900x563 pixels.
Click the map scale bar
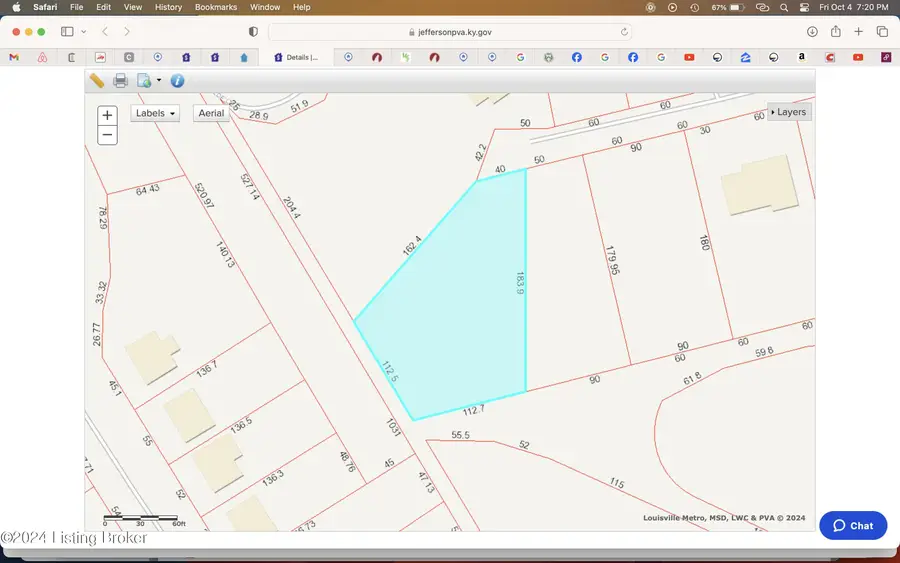pos(141,520)
